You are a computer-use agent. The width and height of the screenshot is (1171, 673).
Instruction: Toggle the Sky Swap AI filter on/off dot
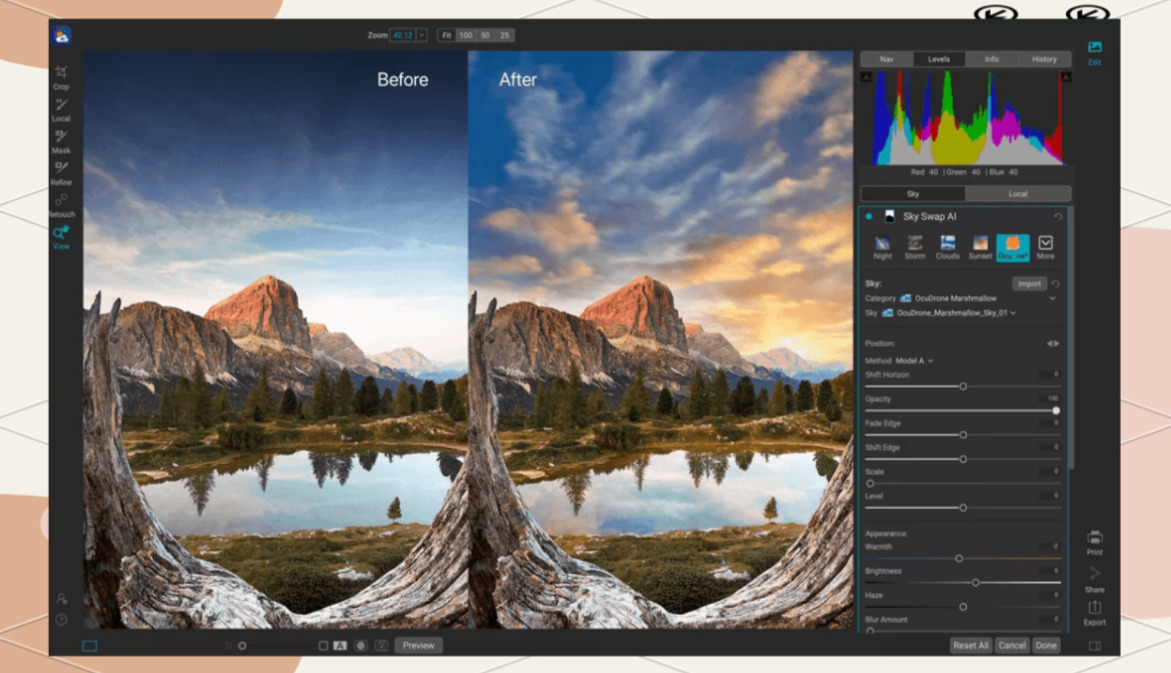click(869, 217)
